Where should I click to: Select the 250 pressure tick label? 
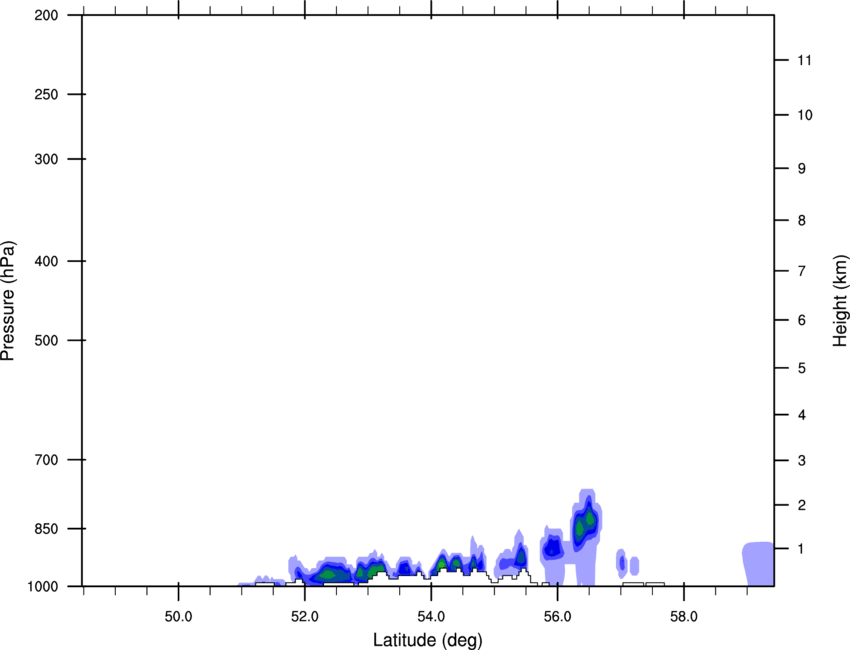click(x=46, y=94)
